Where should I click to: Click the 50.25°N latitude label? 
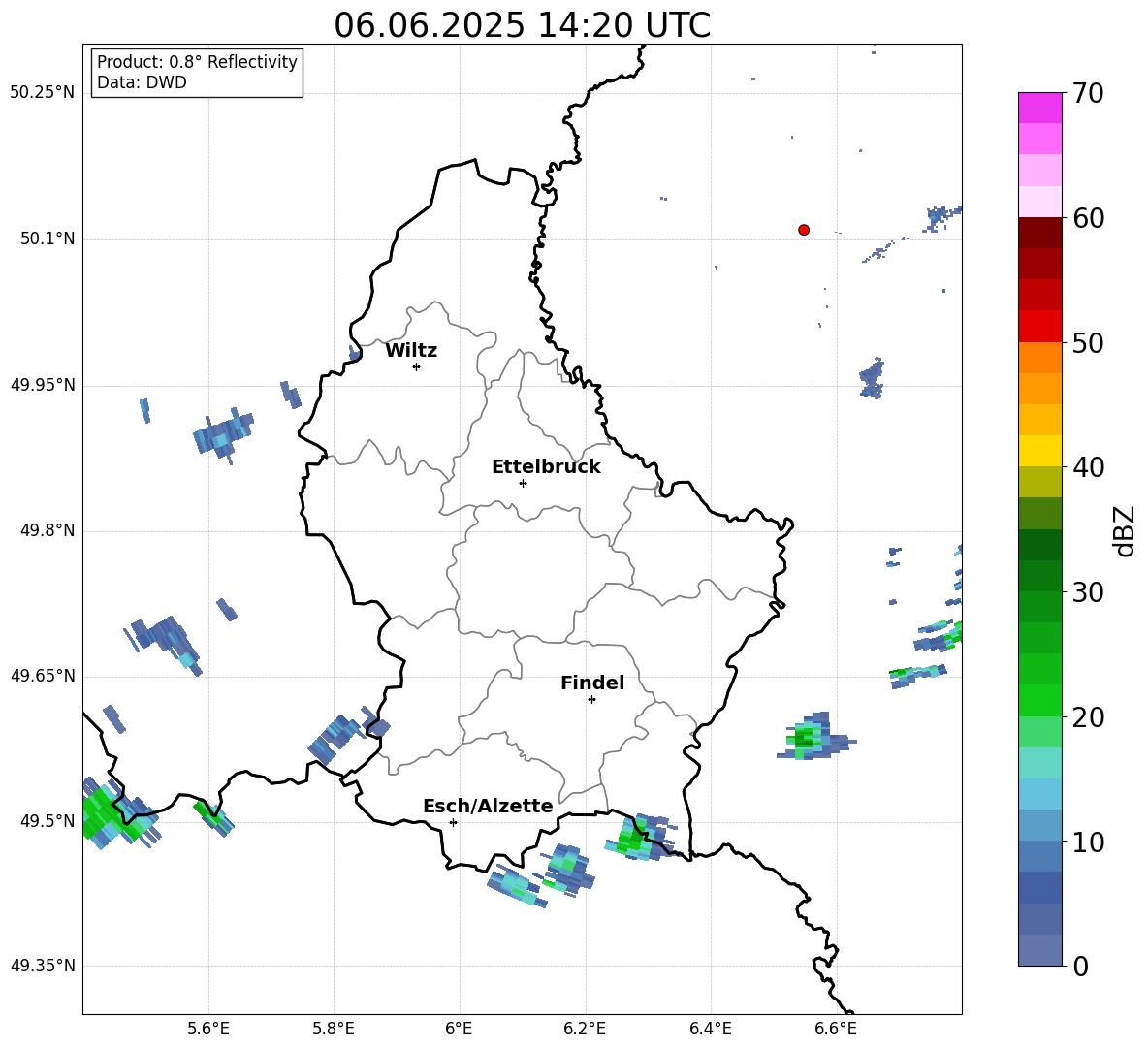point(42,93)
